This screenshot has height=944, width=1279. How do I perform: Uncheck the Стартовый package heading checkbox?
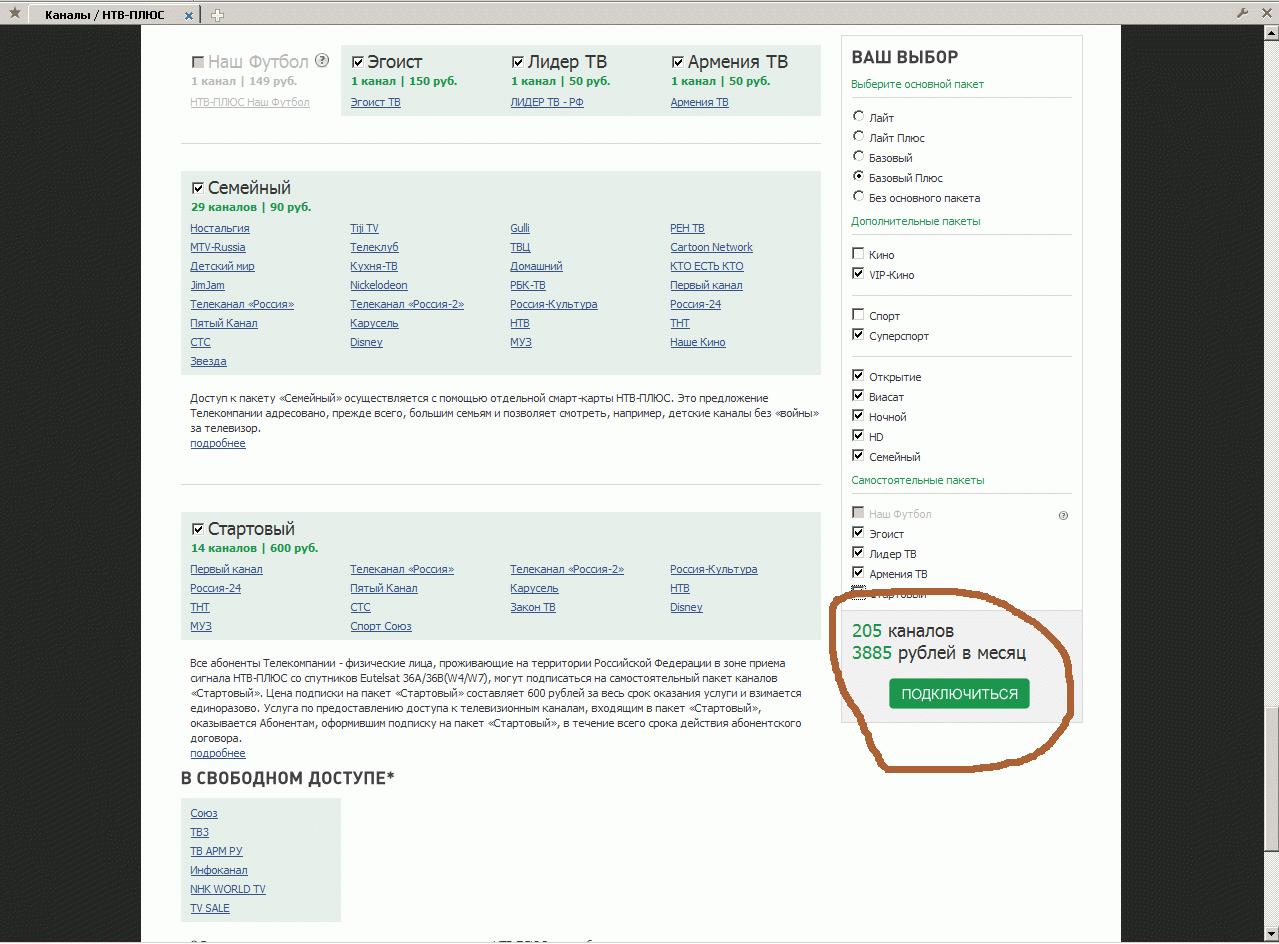click(x=198, y=529)
